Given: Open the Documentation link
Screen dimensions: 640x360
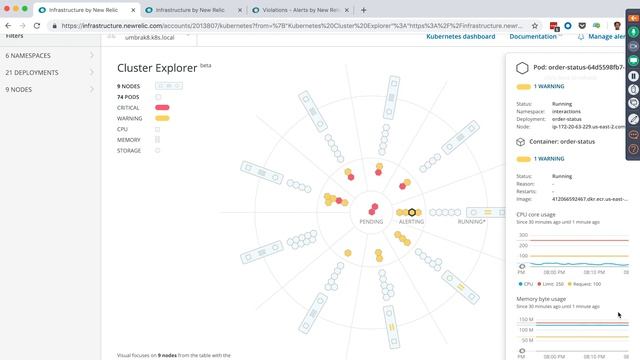Looking at the screenshot, I should (x=533, y=36).
